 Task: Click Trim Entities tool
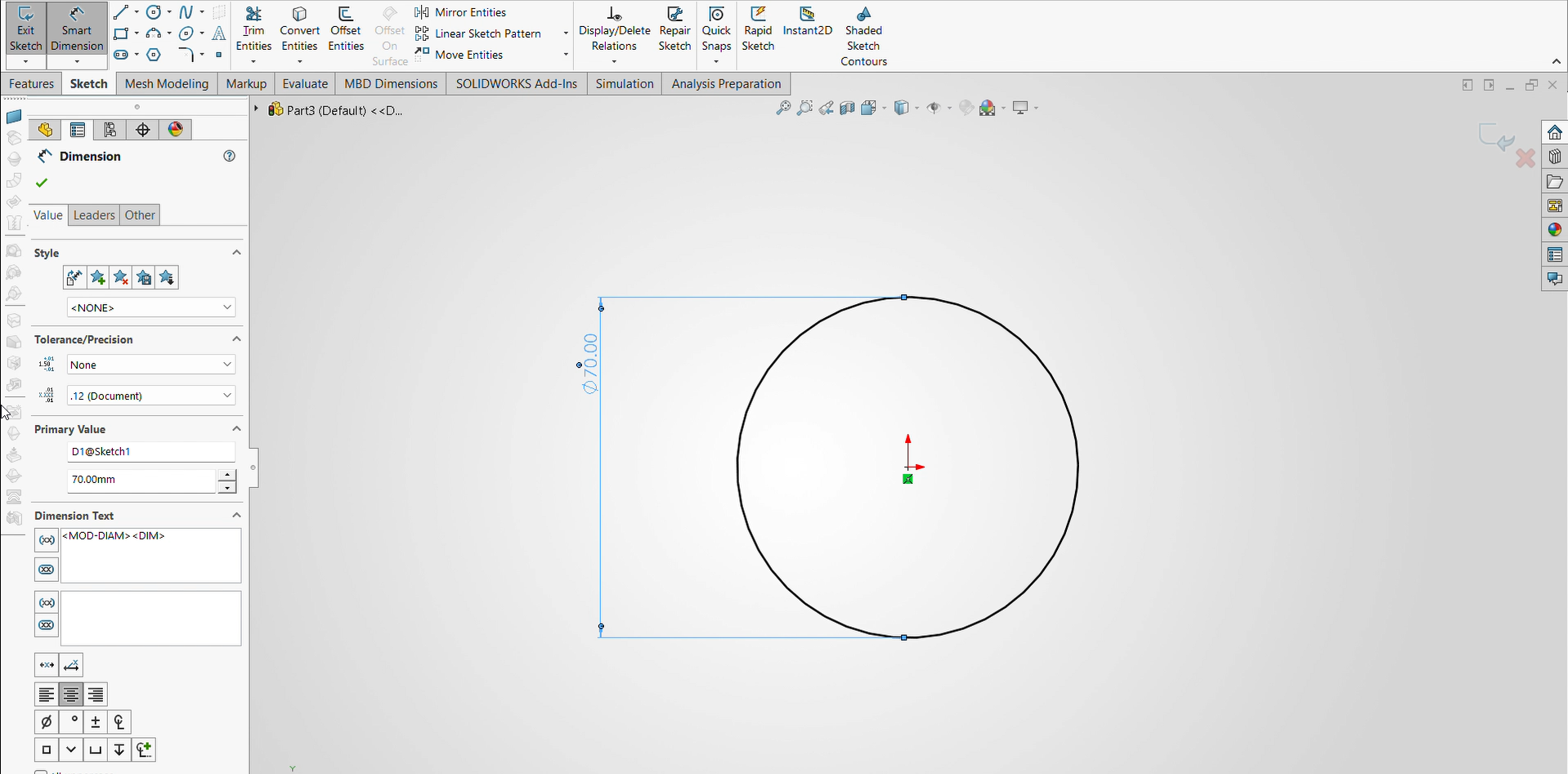[253, 30]
